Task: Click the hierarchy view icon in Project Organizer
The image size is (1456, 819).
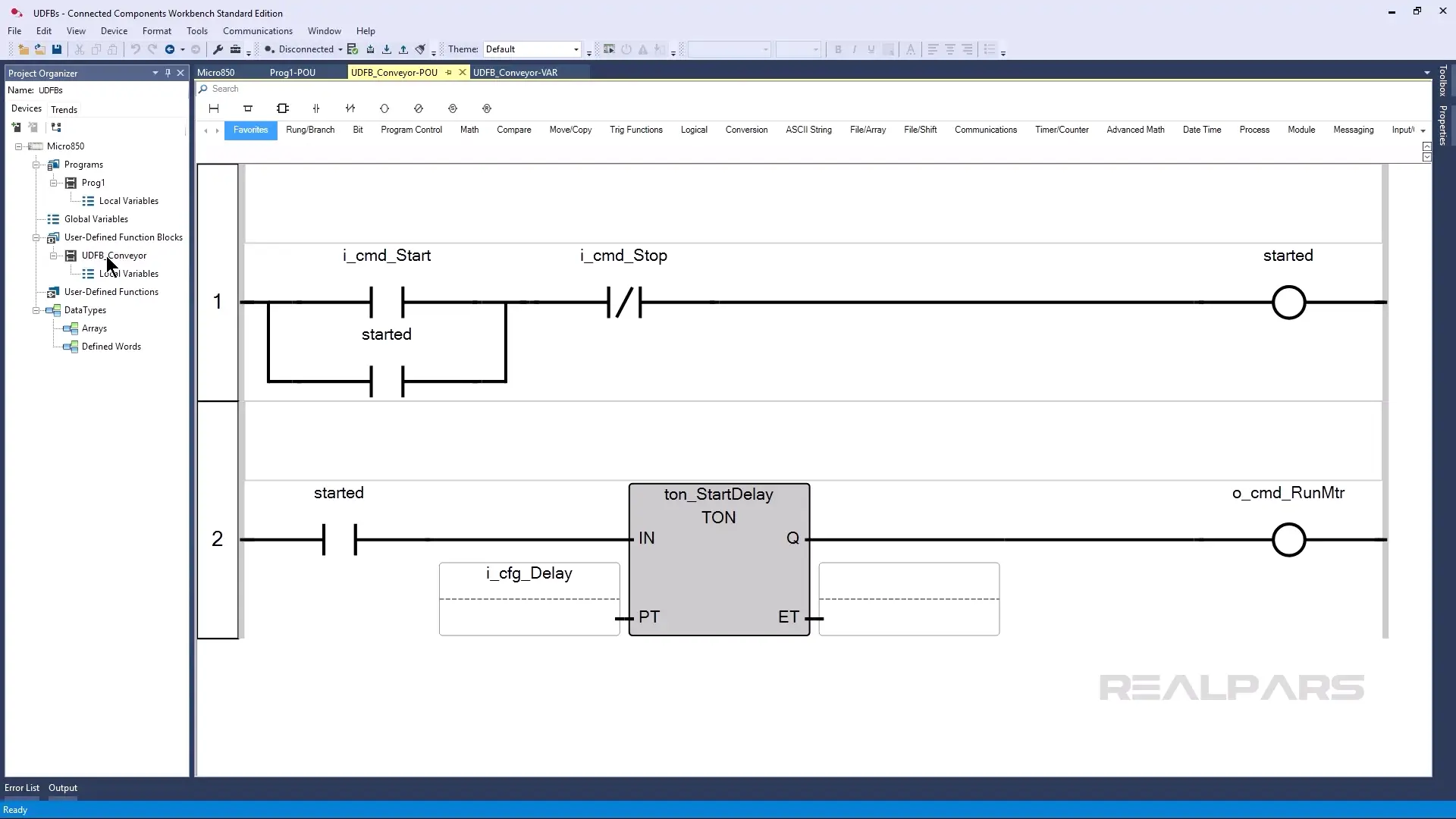Action: click(x=56, y=127)
